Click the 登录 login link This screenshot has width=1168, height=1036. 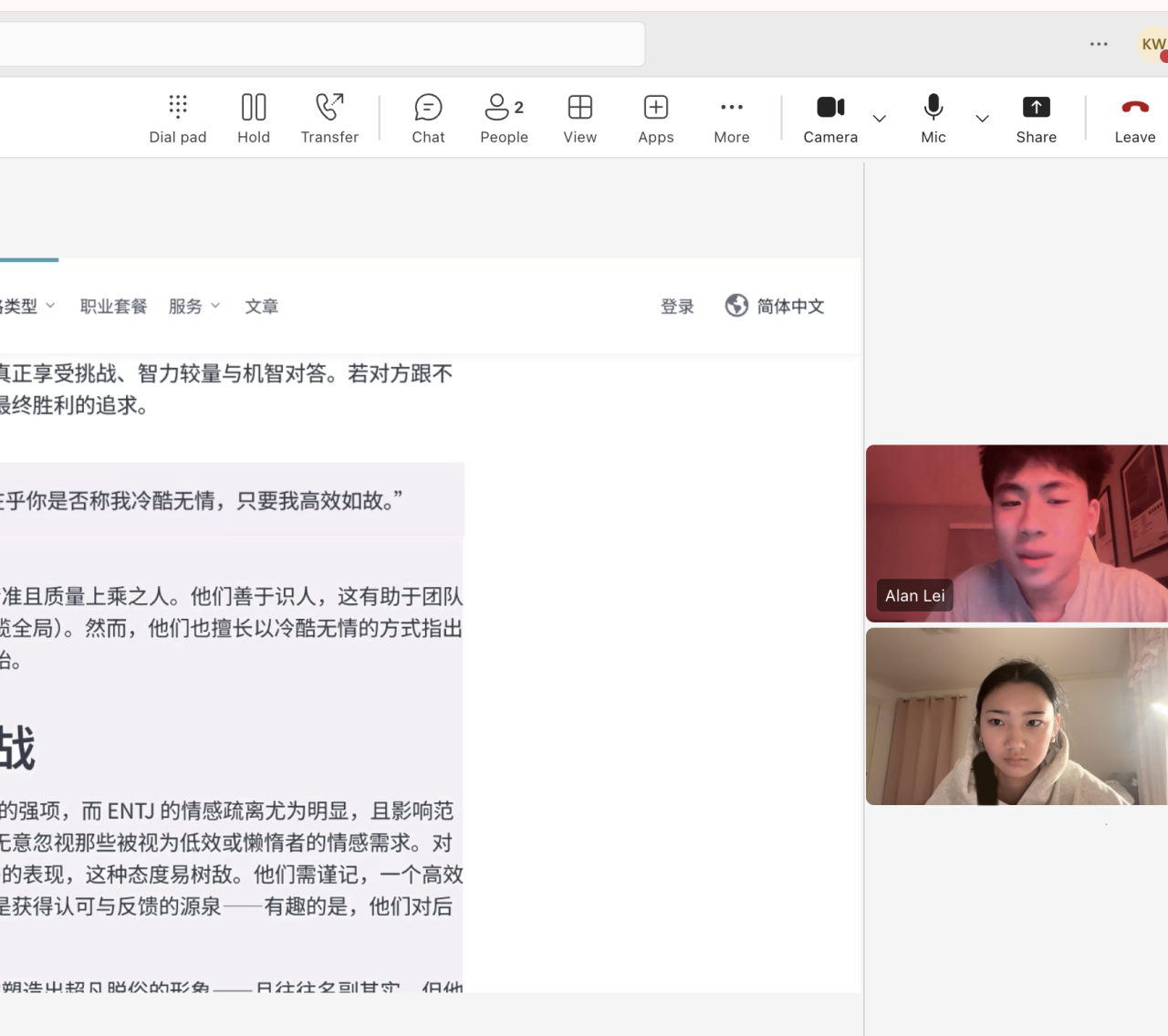tap(677, 307)
